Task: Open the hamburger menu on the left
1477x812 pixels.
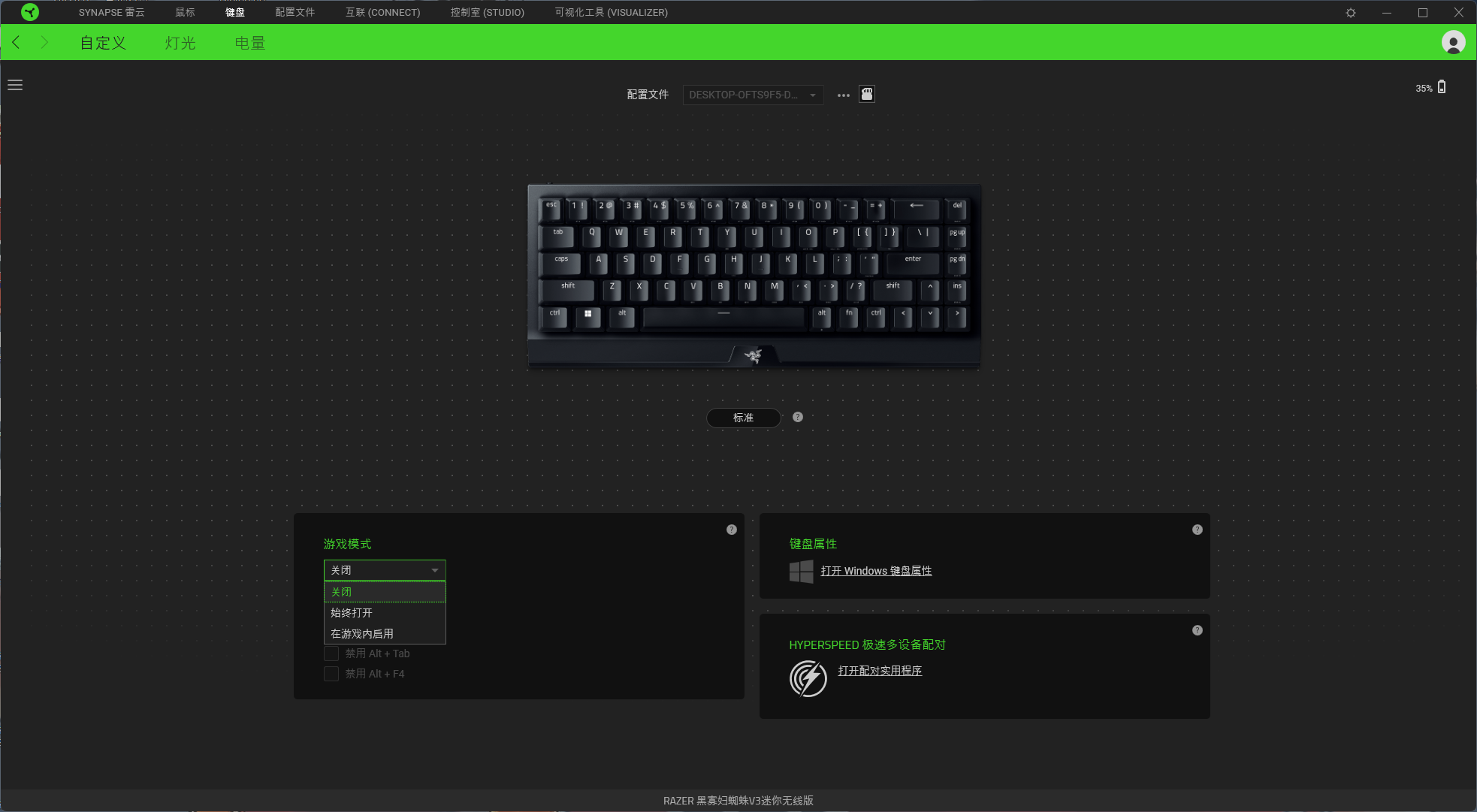Action: pyautogui.click(x=15, y=85)
